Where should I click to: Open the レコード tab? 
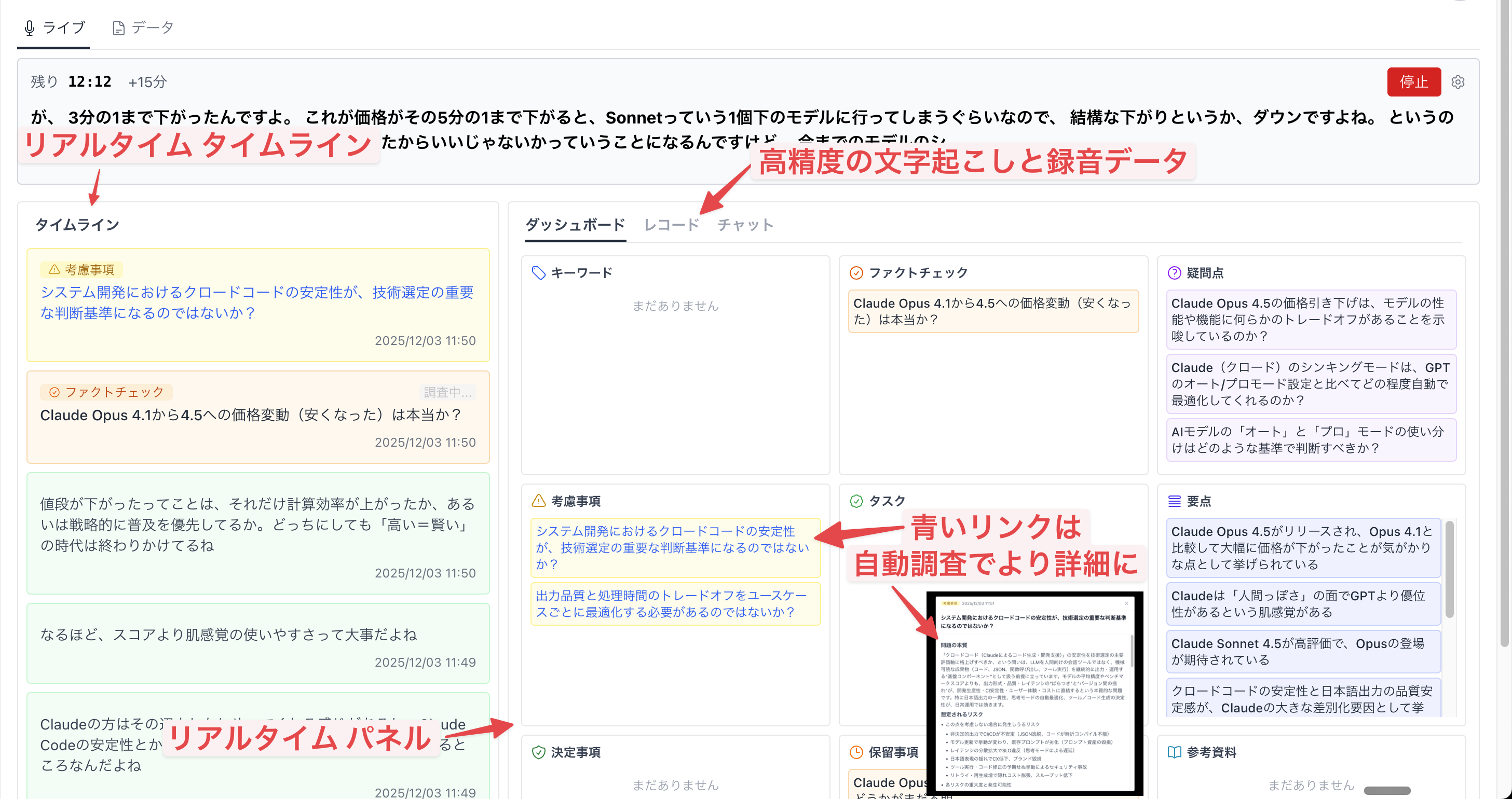(671, 225)
